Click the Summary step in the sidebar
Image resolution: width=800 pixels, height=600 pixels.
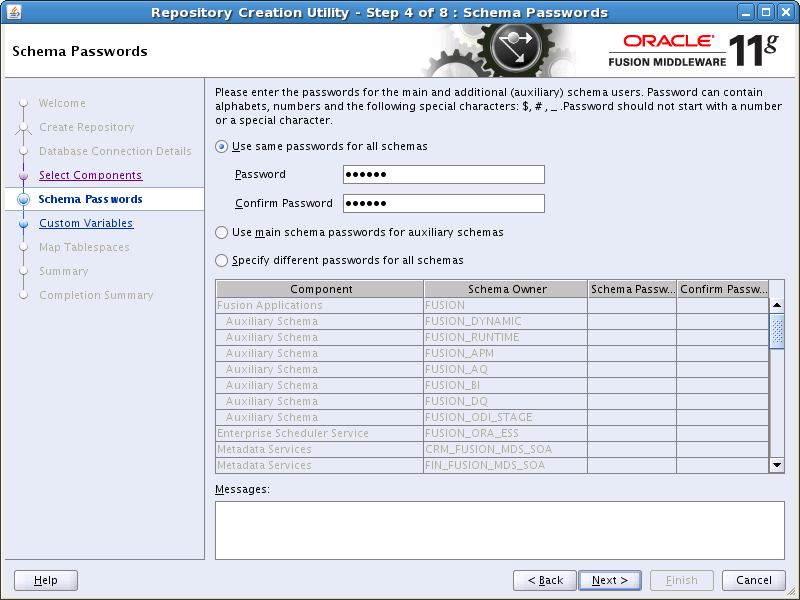tap(64, 271)
